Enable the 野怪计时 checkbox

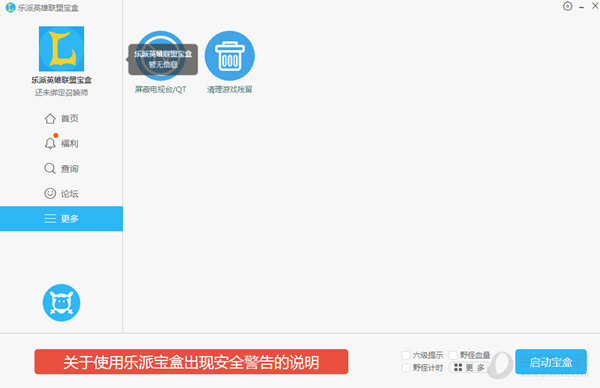coord(406,368)
